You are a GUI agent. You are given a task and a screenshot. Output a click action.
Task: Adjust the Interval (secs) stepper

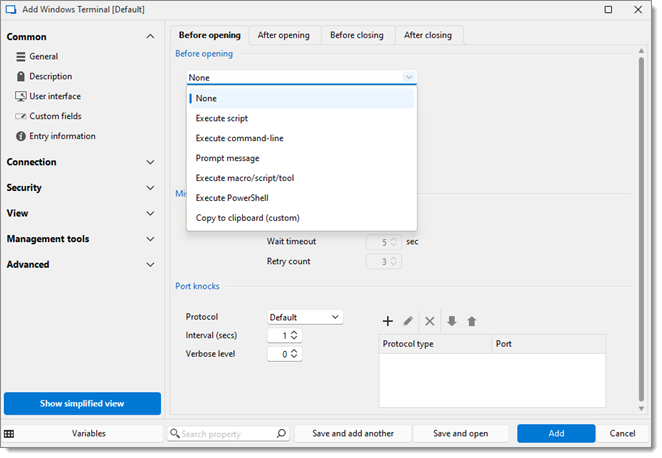[x=294, y=335]
